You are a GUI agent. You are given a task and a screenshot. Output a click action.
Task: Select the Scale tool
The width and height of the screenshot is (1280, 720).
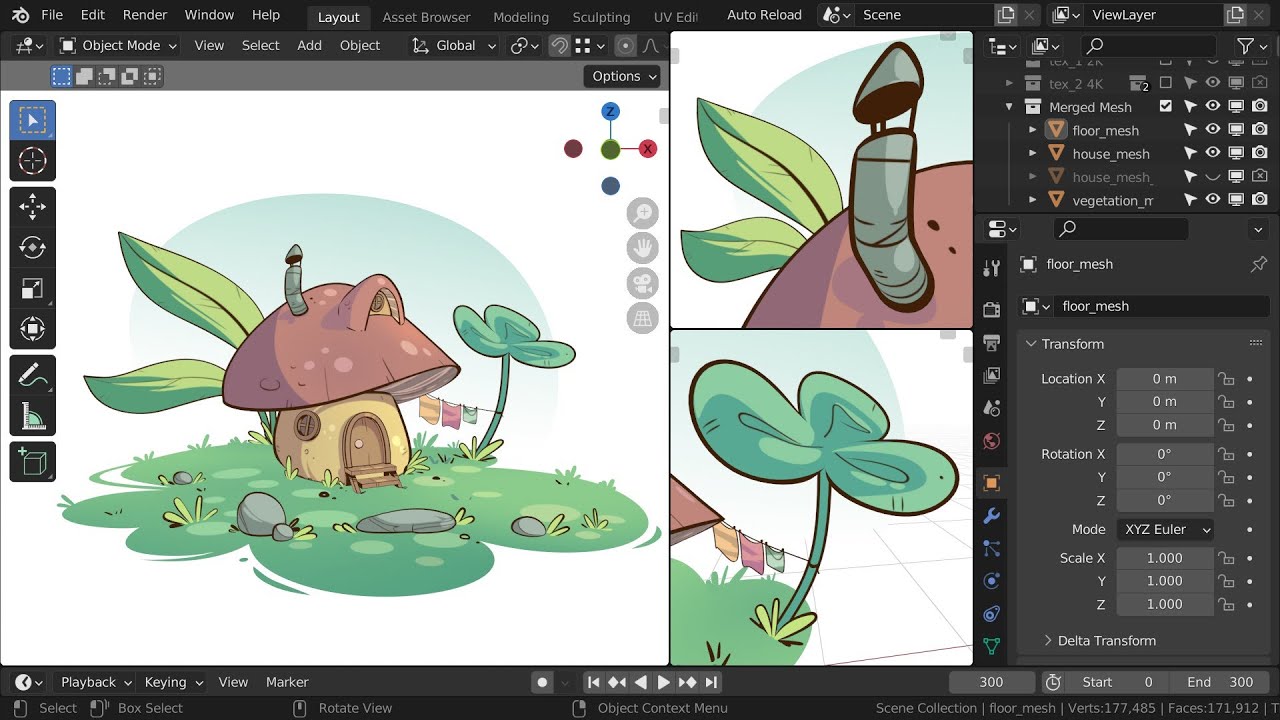click(33, 289)
